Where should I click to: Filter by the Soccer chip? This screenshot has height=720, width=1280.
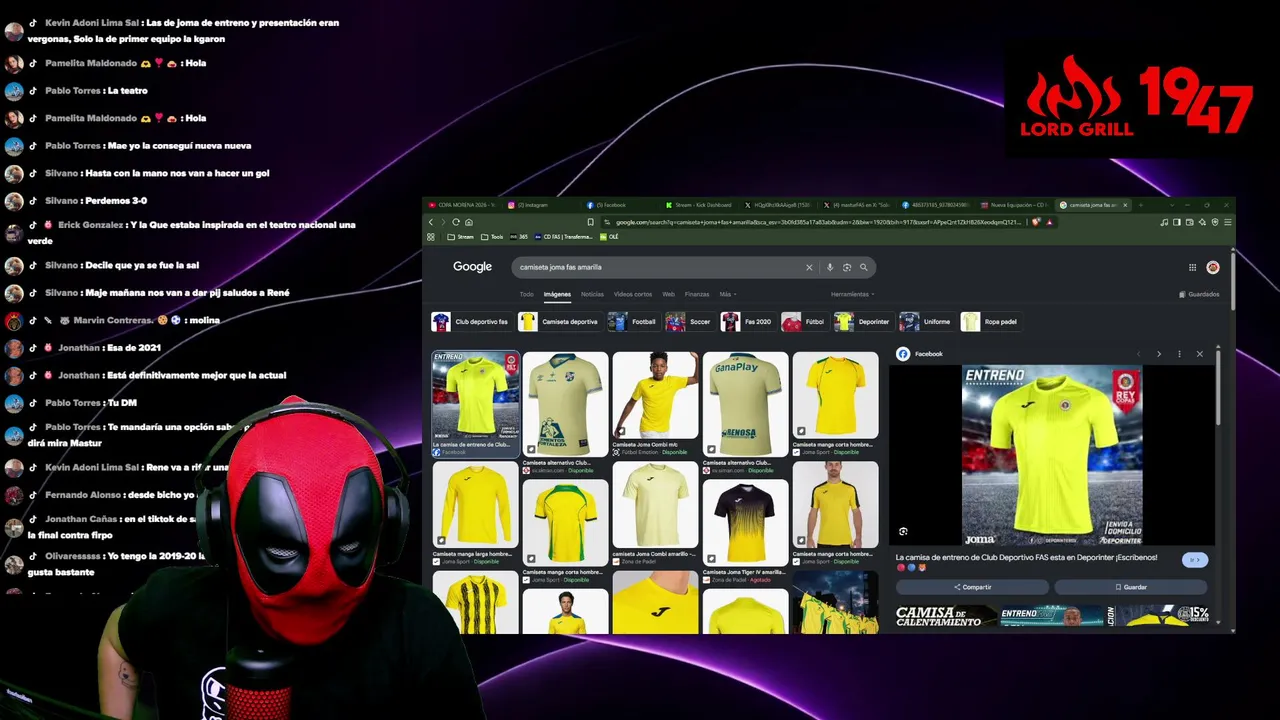pyautogui.click(x=690, y=322)
